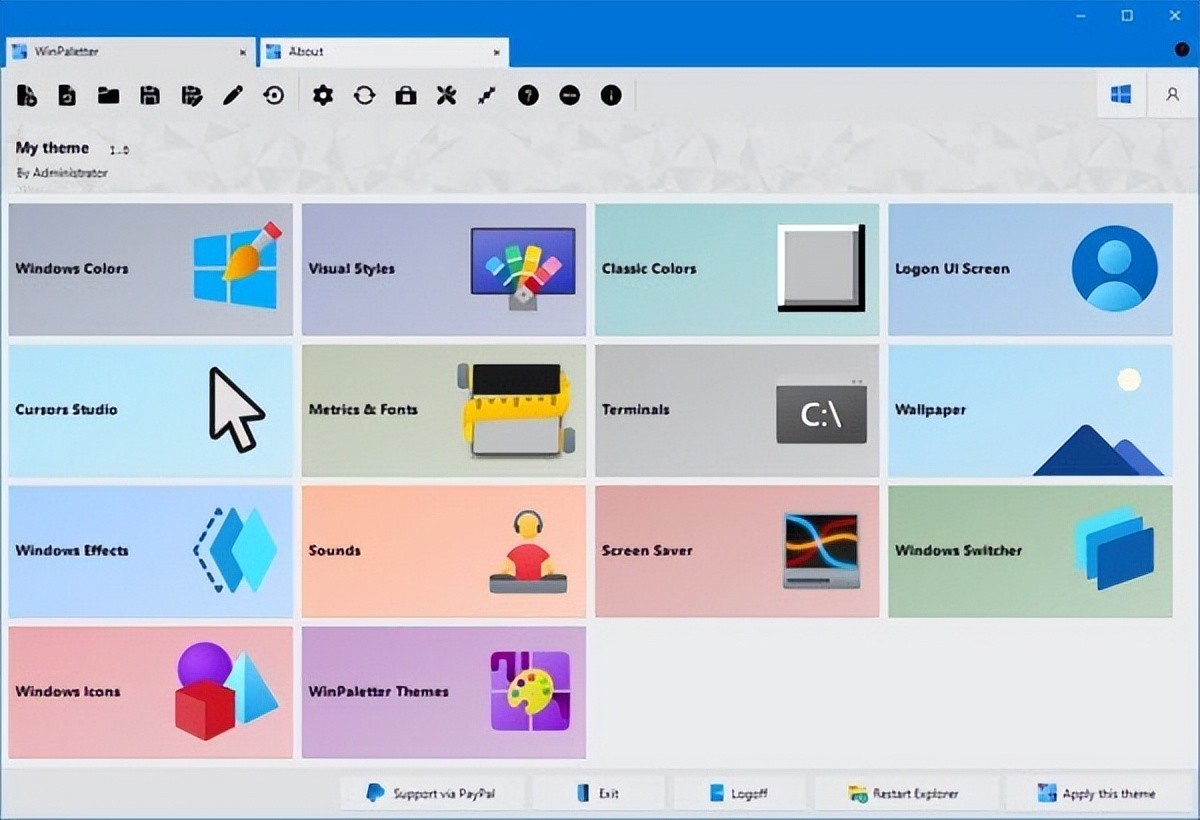Click the reload theme document icon
Screen dimensions: 1200x820
point(67,96)
